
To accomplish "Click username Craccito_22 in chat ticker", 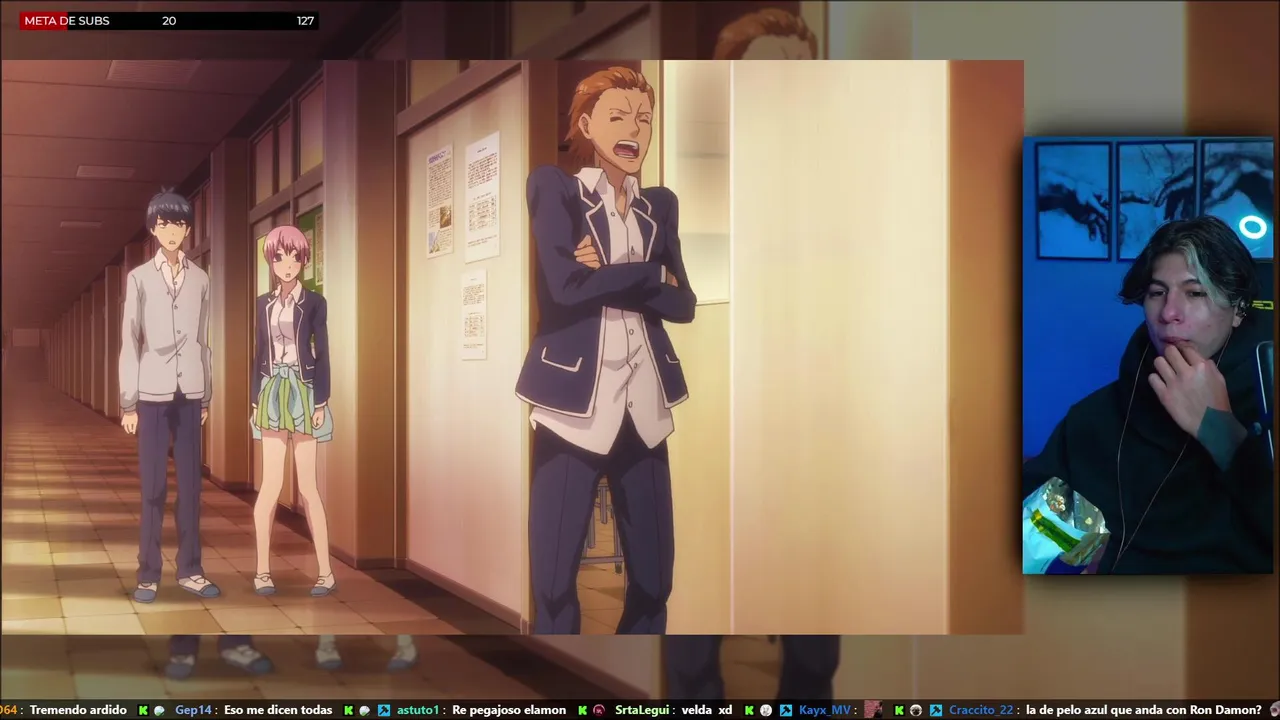I will [980, 710].
